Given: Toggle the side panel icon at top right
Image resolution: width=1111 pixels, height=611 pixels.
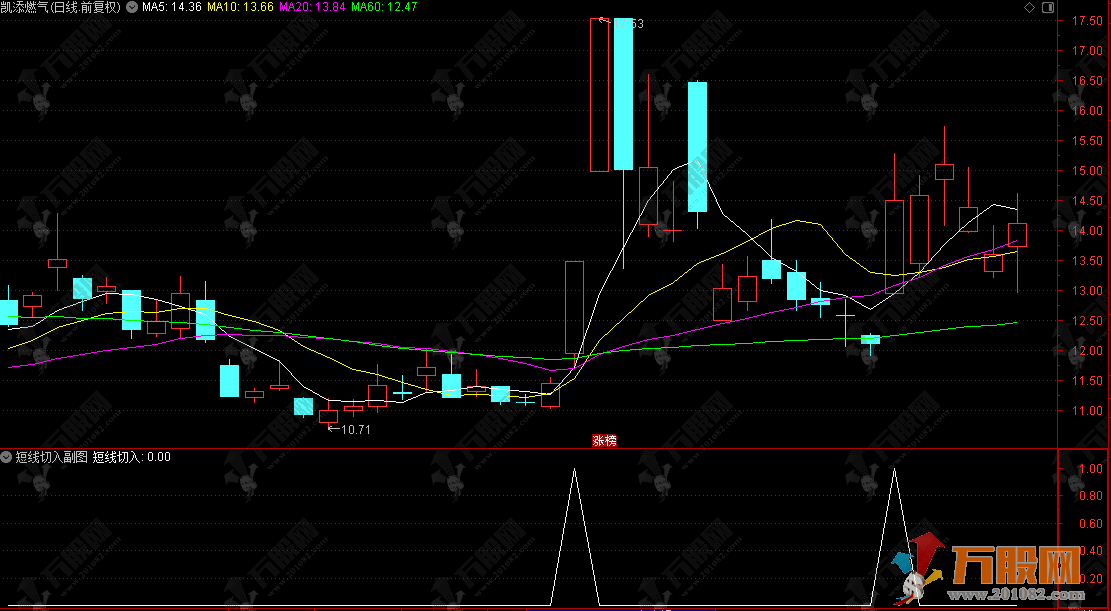Looking at the screenshot, I should coord(1046,7).
